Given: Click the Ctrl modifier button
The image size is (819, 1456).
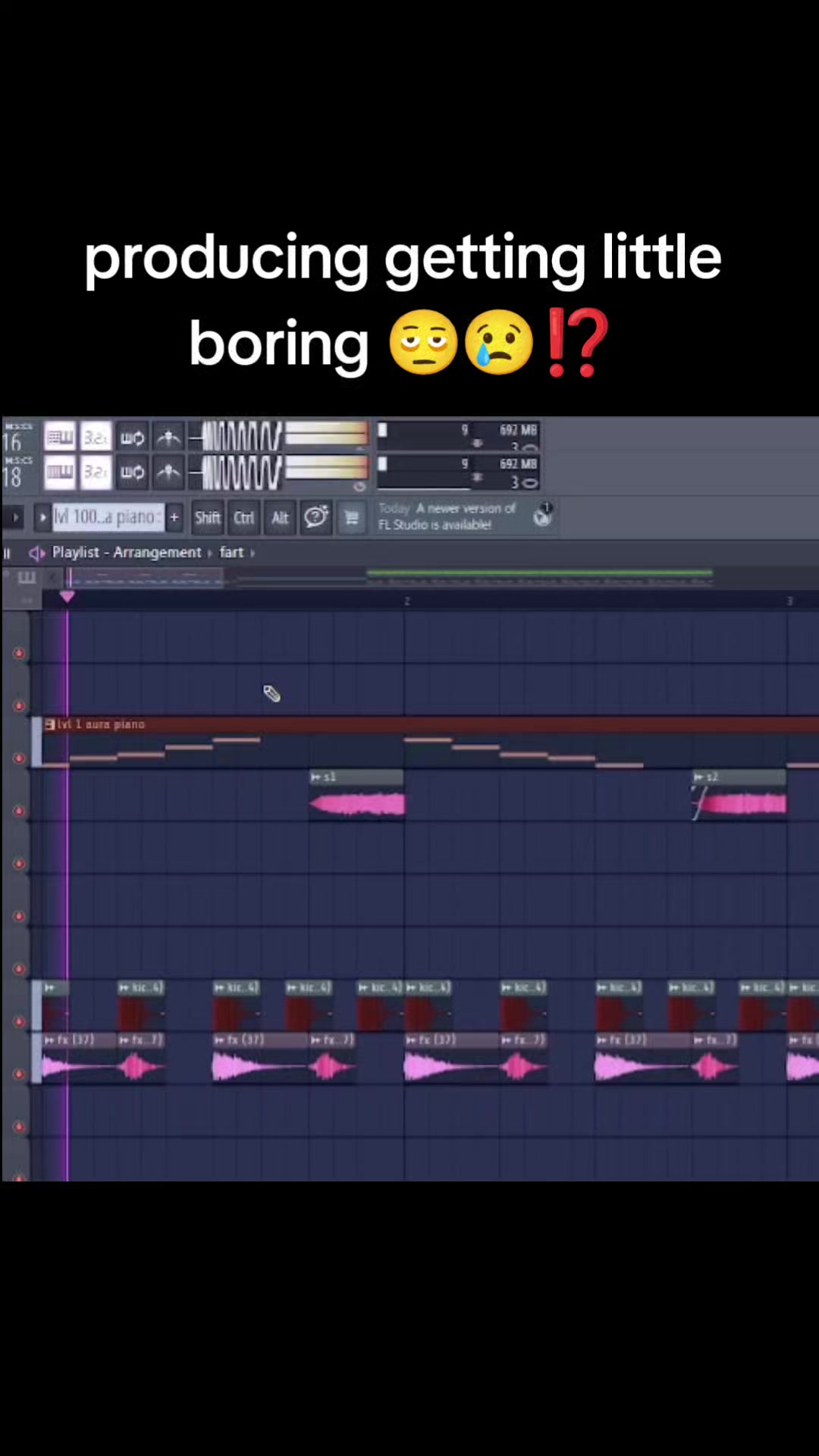Looking at the screenshot, I should (x=243, y=517).
